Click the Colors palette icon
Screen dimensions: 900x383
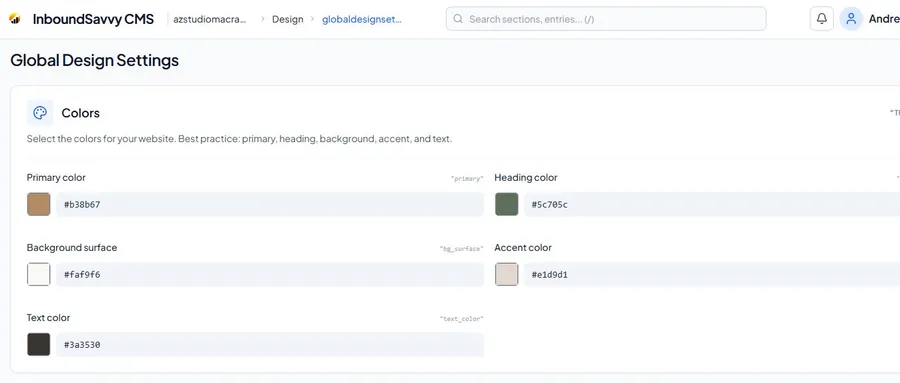[40, 113]
